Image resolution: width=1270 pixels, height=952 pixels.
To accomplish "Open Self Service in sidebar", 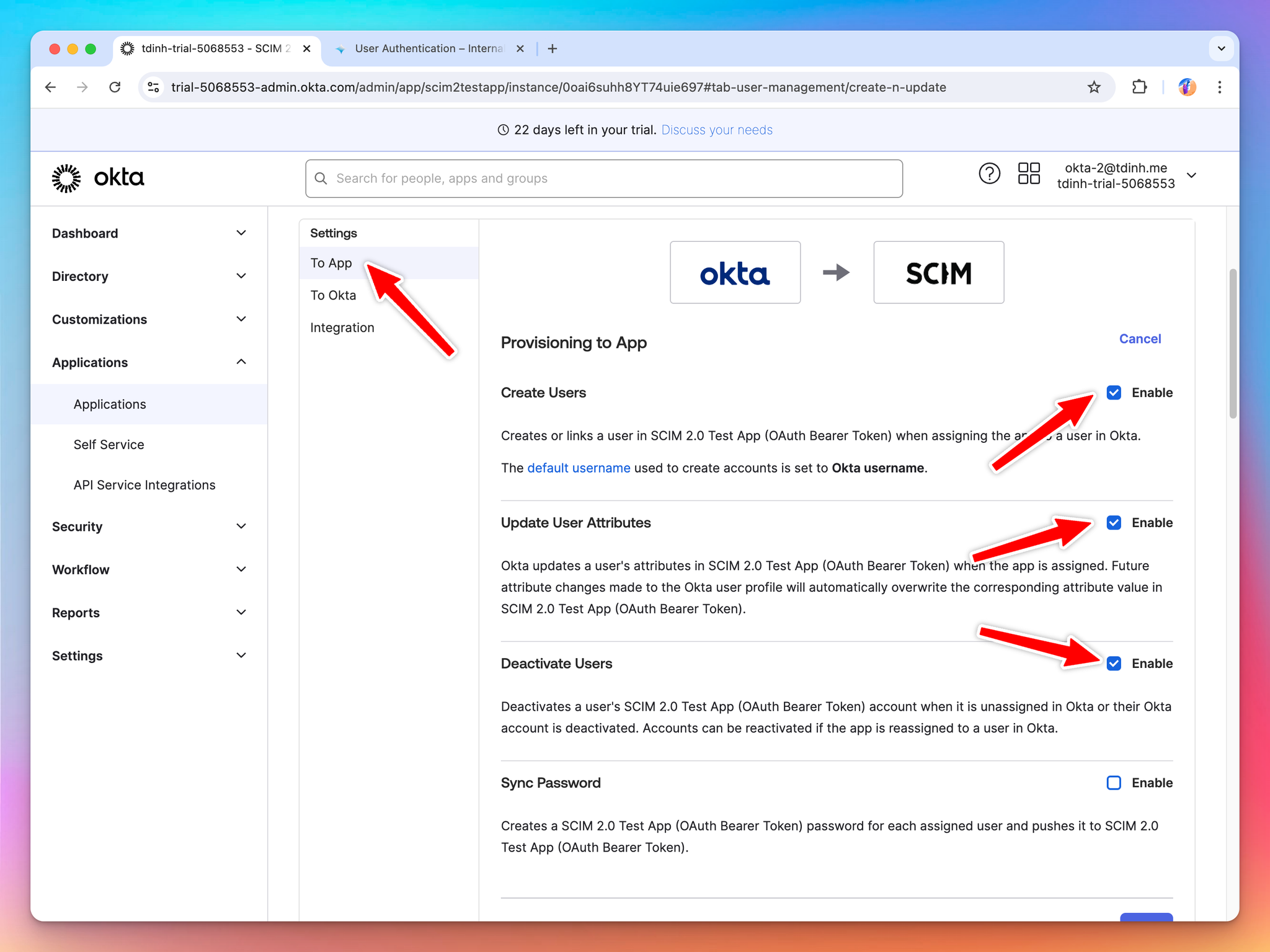I will pyautogui.click(x=109, y=445).
